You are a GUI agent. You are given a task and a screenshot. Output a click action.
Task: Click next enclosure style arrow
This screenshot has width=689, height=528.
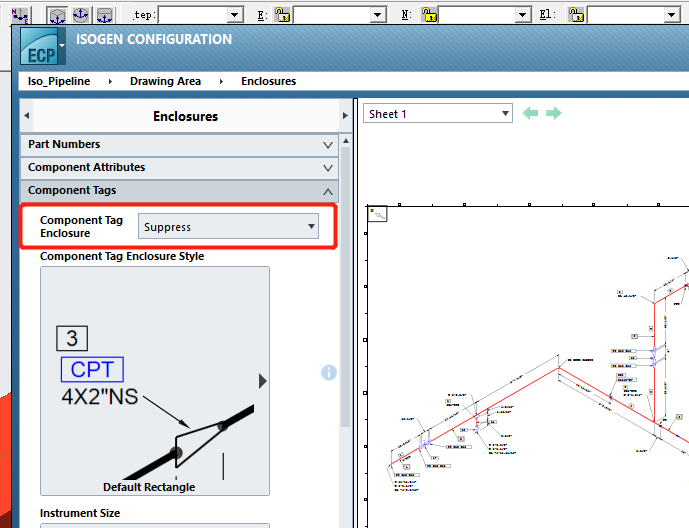pyautogui.click(x=262, y=381)
